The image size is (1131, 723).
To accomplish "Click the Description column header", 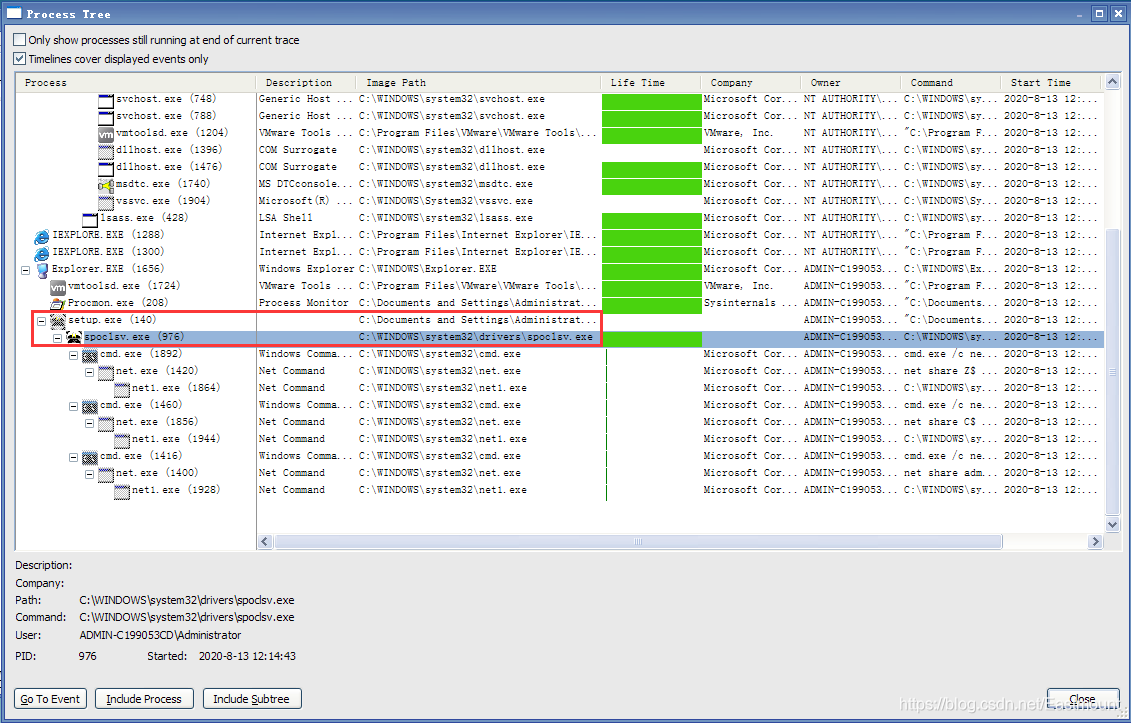I will point(306,82).
